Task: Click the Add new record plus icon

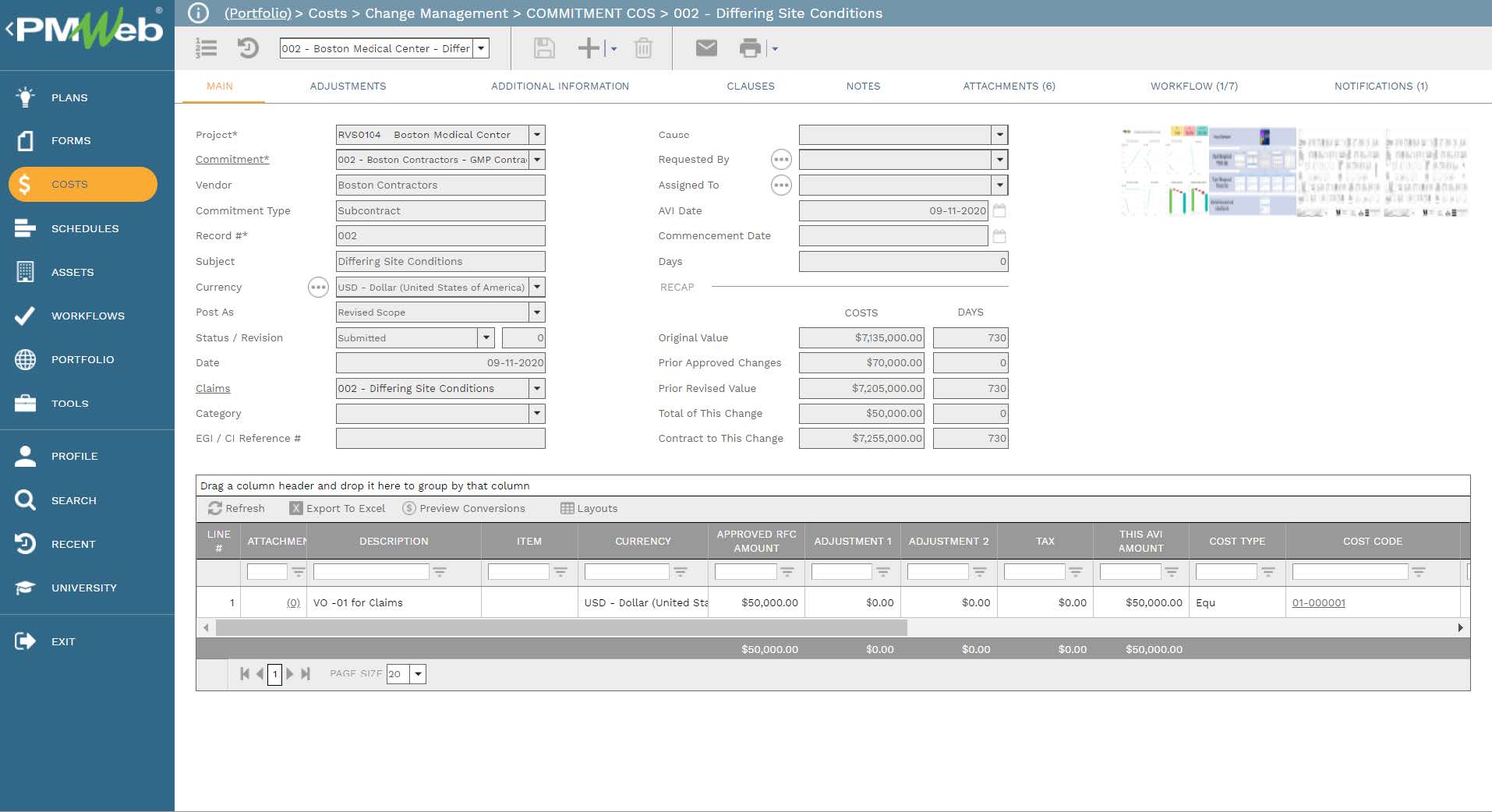Action: click(589, 48)
